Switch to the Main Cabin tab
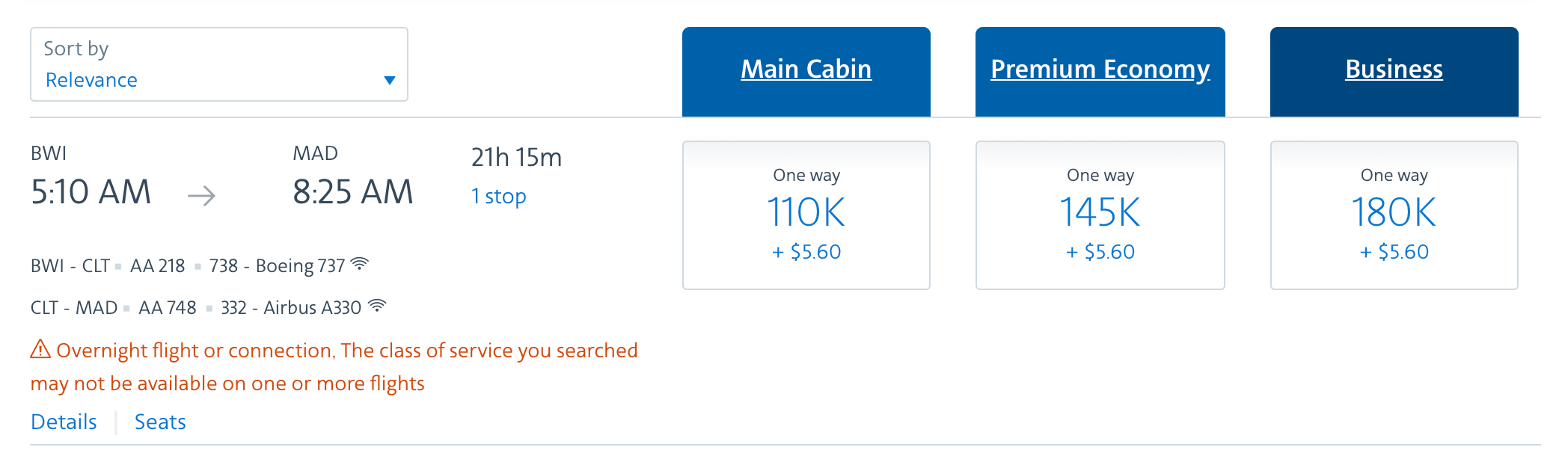Image resolution: width=1568 pixels, height=459 pixels. coord(806,72)
